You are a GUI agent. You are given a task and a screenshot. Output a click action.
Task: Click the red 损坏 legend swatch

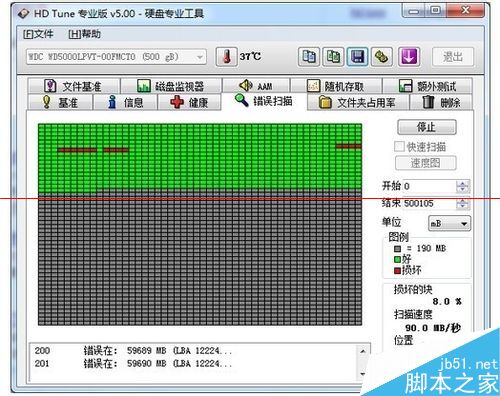[x=397, y=270]
